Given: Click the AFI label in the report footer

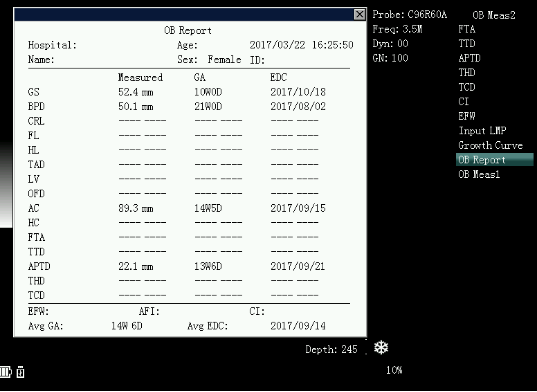Looking at the screenshot, I should pos(149,312).
